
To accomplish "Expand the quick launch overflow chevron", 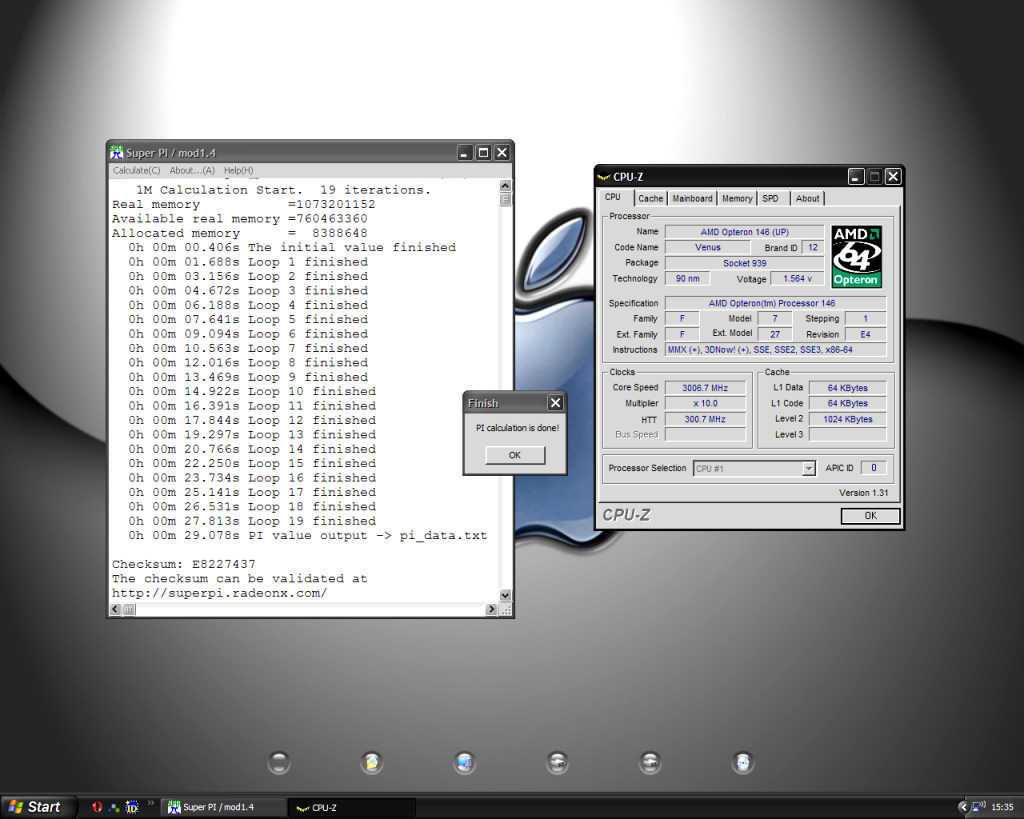I will [151, 803].
